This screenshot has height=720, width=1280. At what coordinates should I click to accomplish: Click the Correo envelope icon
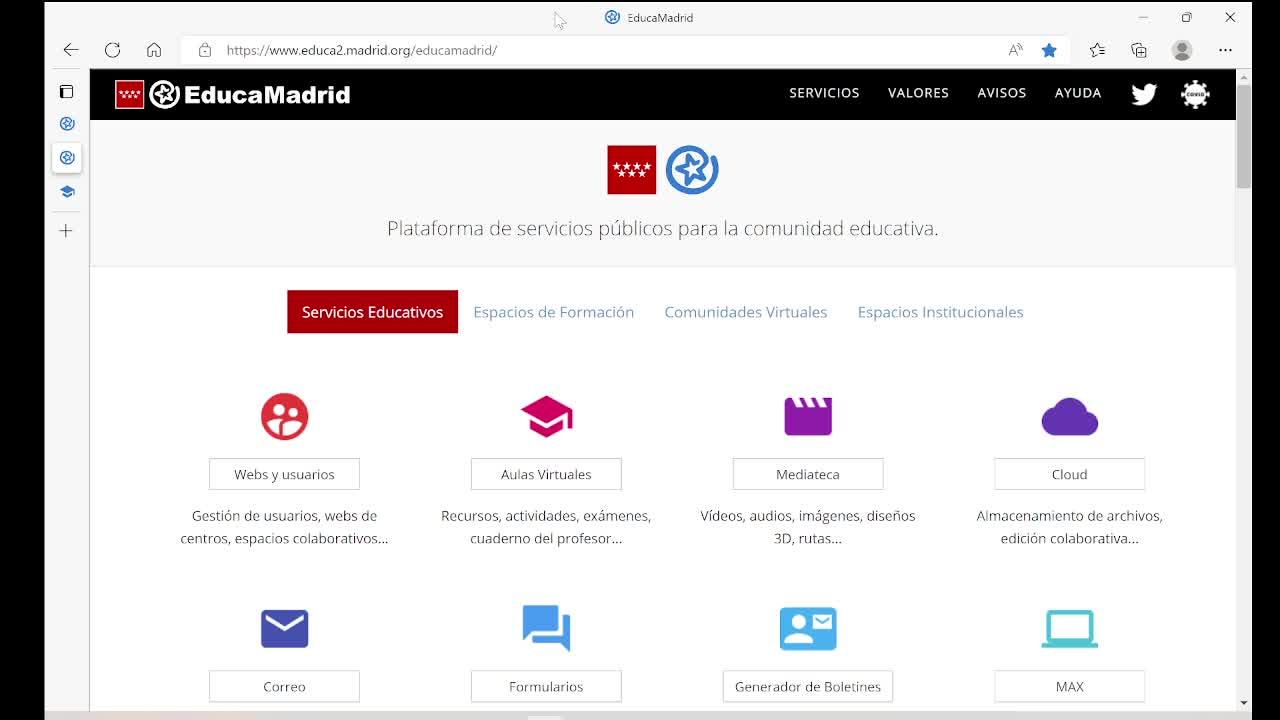[285, 629]
